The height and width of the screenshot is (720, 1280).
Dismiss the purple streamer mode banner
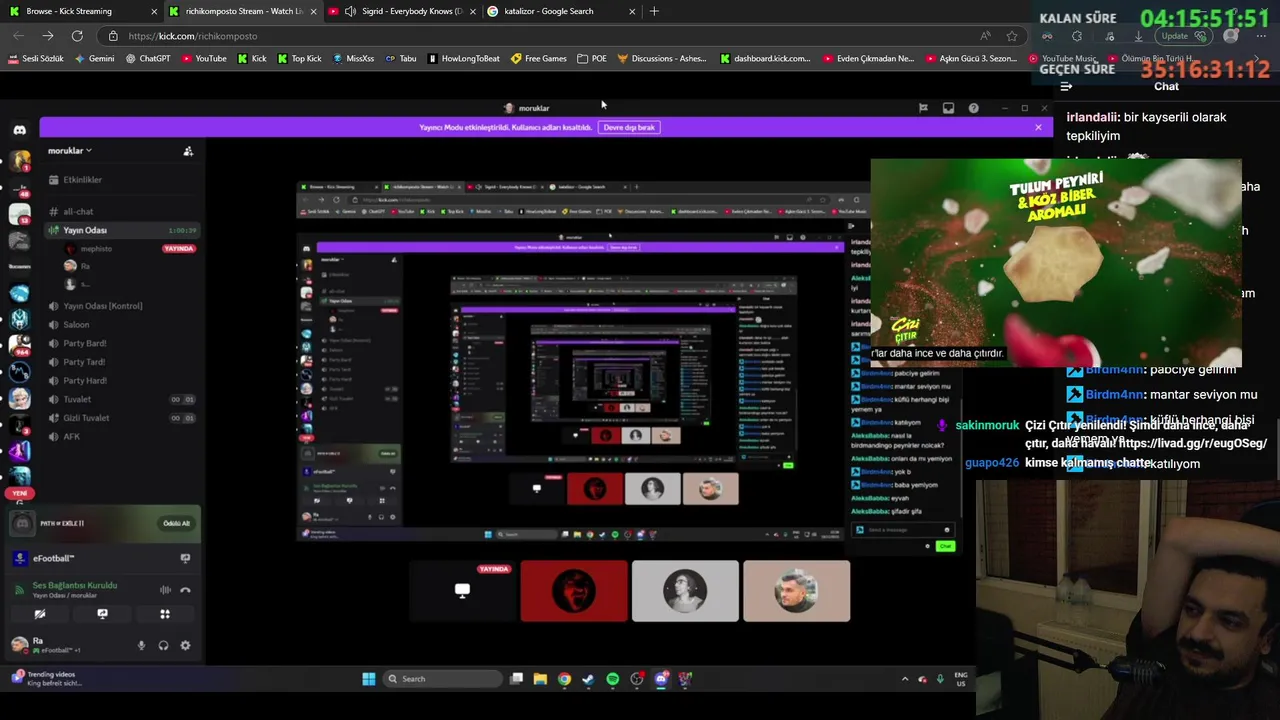(1038, 127)
